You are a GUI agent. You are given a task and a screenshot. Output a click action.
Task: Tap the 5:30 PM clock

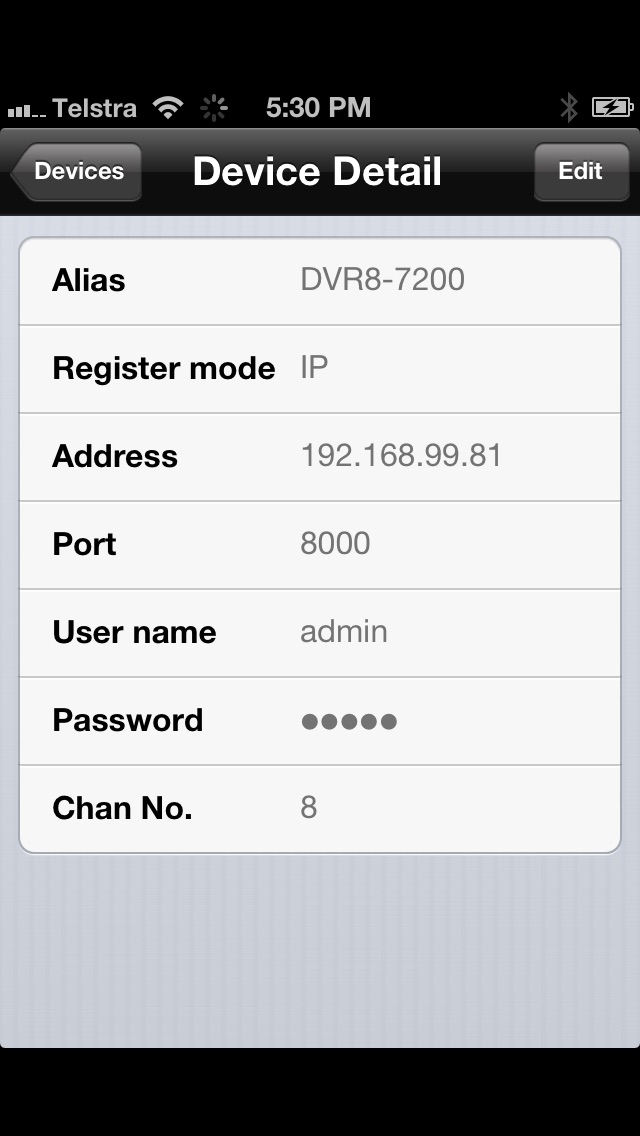pos(318,108)
